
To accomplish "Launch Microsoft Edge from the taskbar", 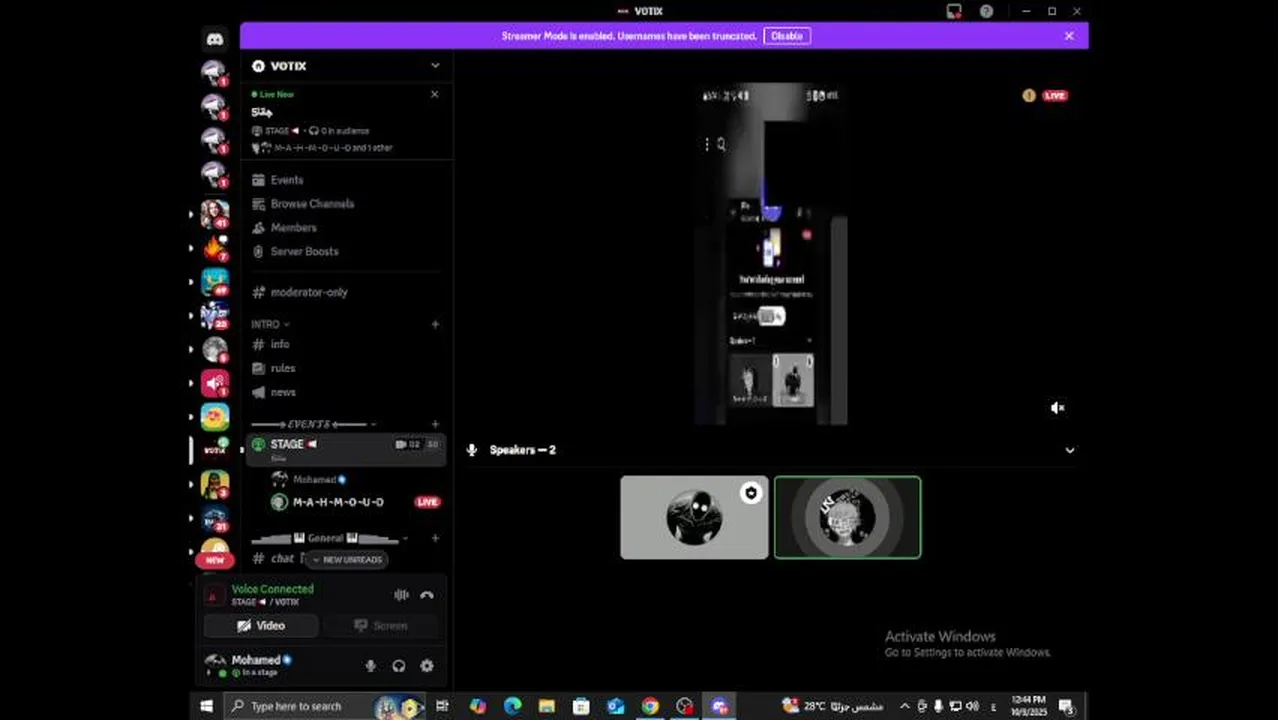I will [x=512, y=706].
